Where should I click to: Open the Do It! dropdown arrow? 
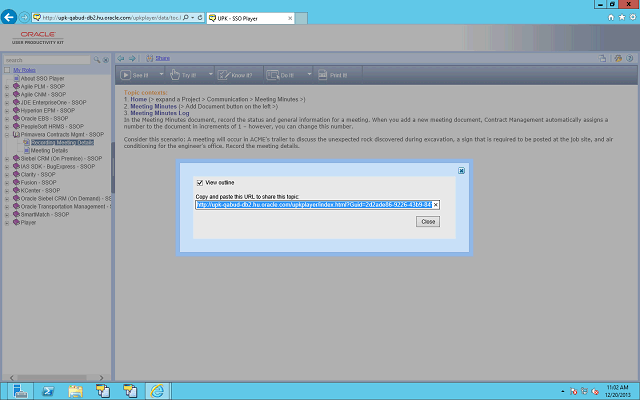(309, 74)
